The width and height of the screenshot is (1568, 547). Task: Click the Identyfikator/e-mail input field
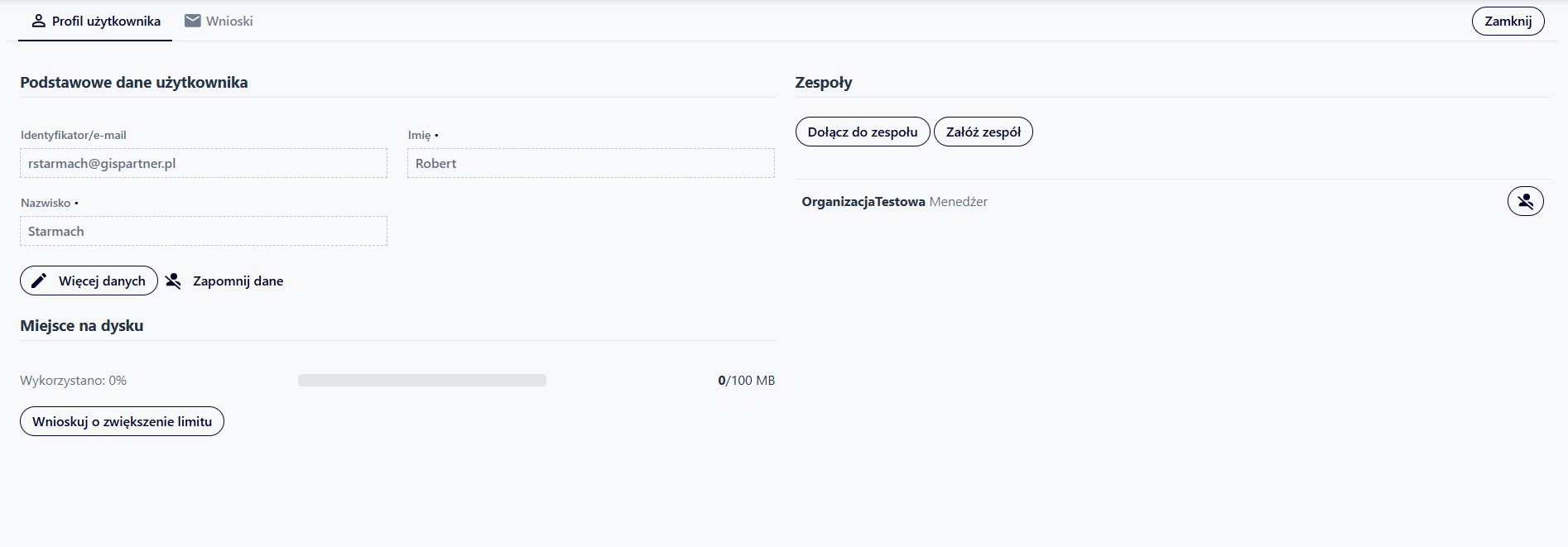tap(203, 164)
